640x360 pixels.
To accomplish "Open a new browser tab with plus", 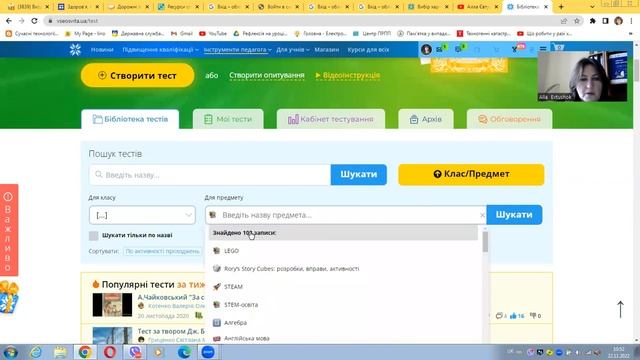I will pos(561,7).
